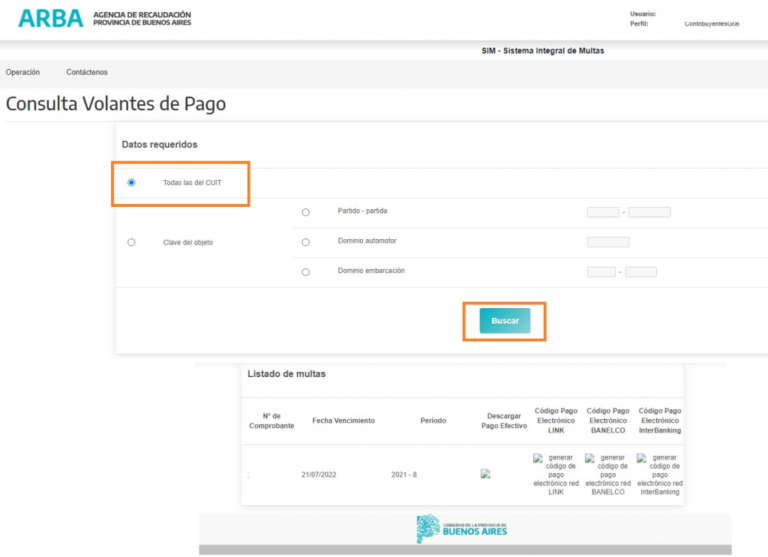Screen dimensions: 768x557
Task: Click the Clave del objeto label
Action: 188,242
